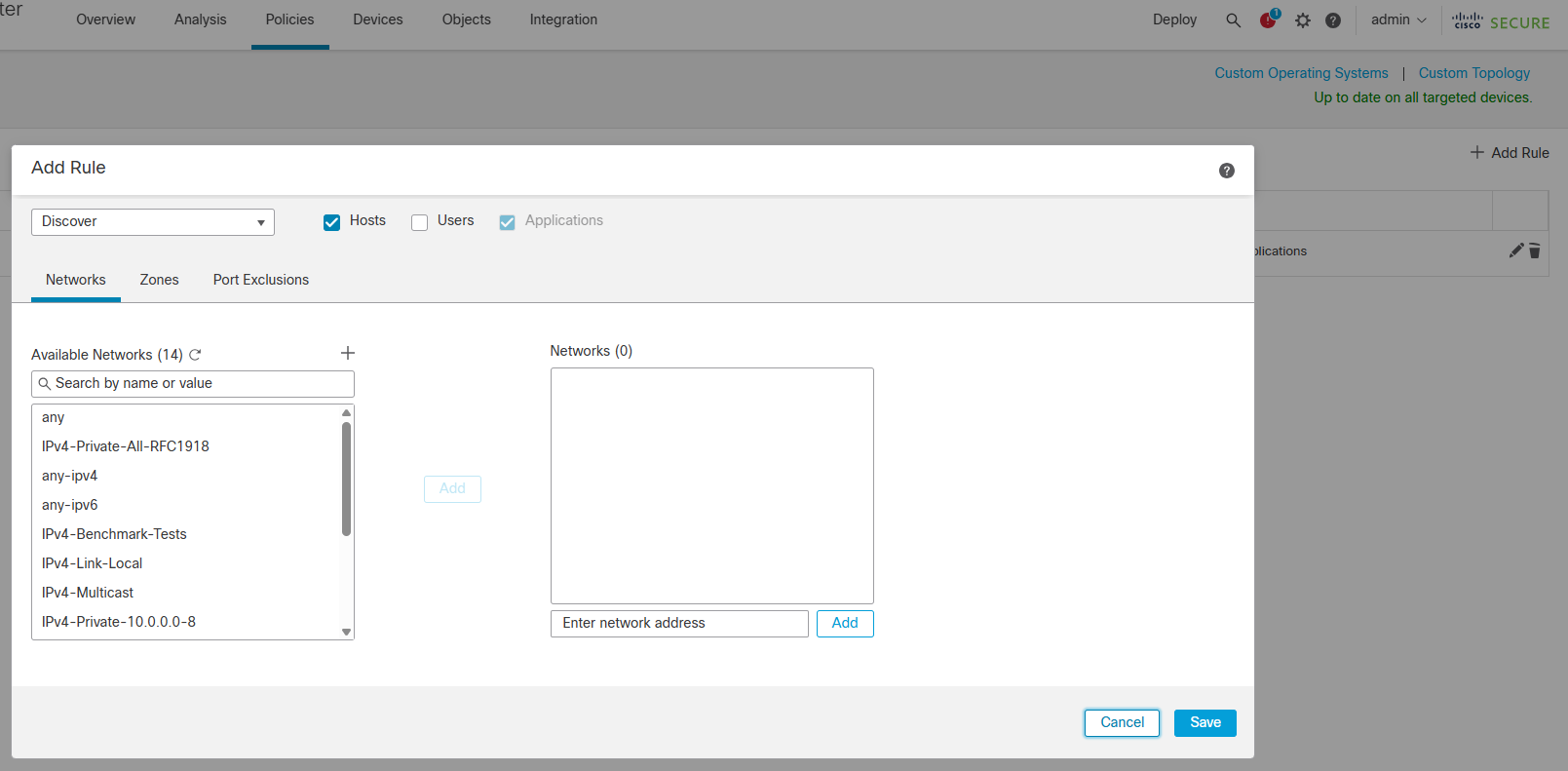1568x771 pixels.
Task: Click Add Rule button behind the dialog
Action: [x=1510, y=153]
